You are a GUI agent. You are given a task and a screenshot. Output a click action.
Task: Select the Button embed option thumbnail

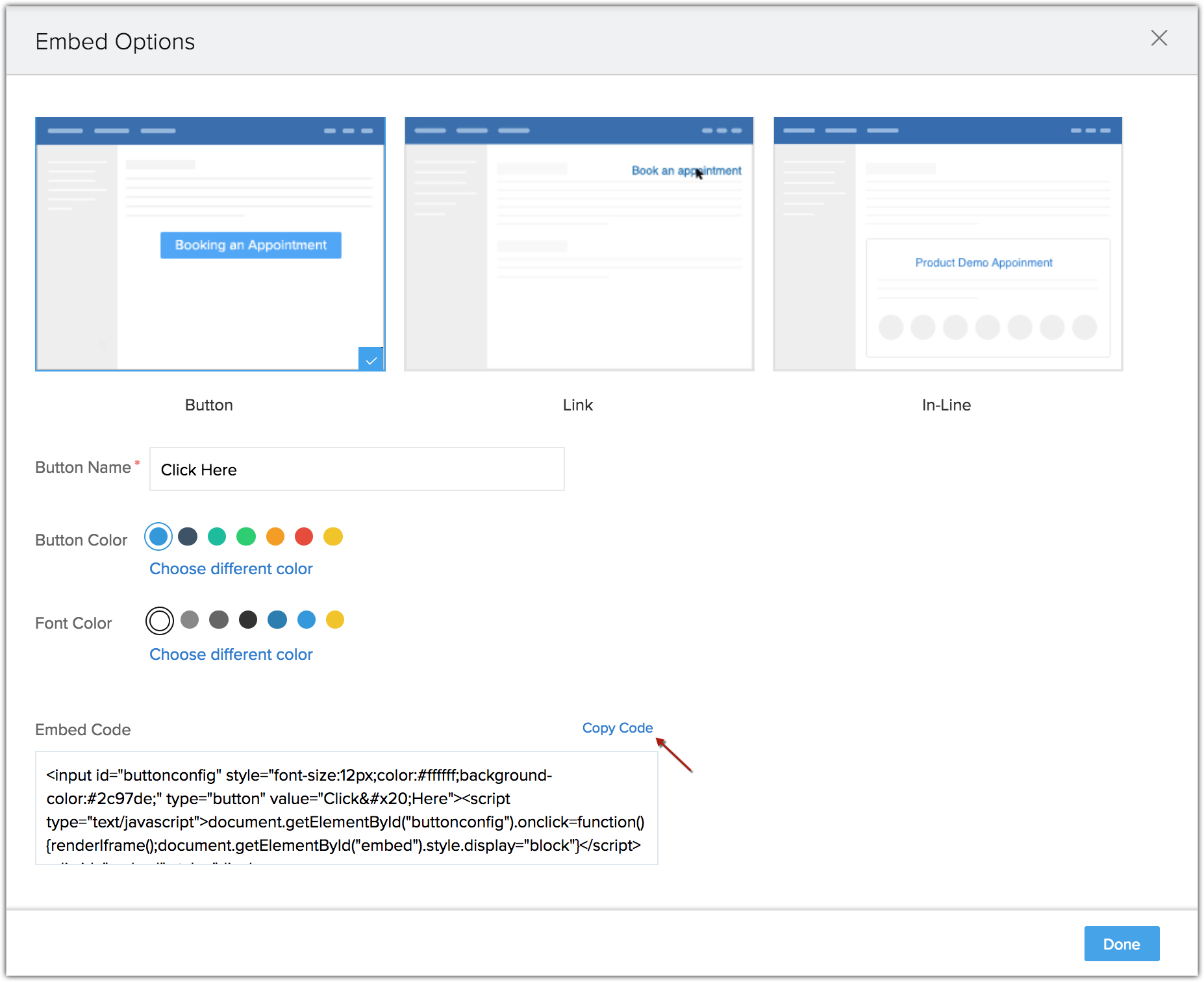coord(210,244)
